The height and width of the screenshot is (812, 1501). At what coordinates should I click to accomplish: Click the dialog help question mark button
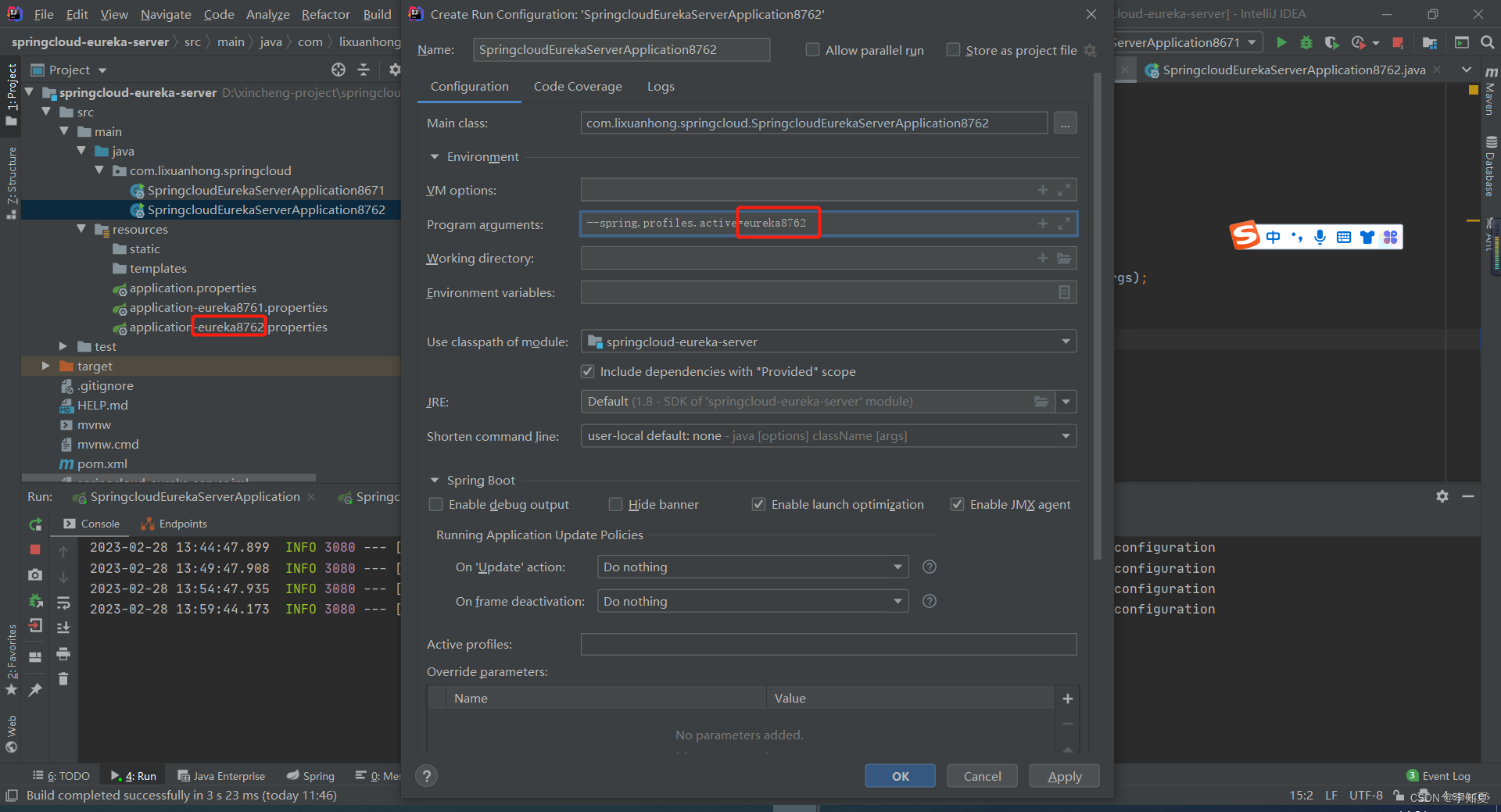click(426, 776)
